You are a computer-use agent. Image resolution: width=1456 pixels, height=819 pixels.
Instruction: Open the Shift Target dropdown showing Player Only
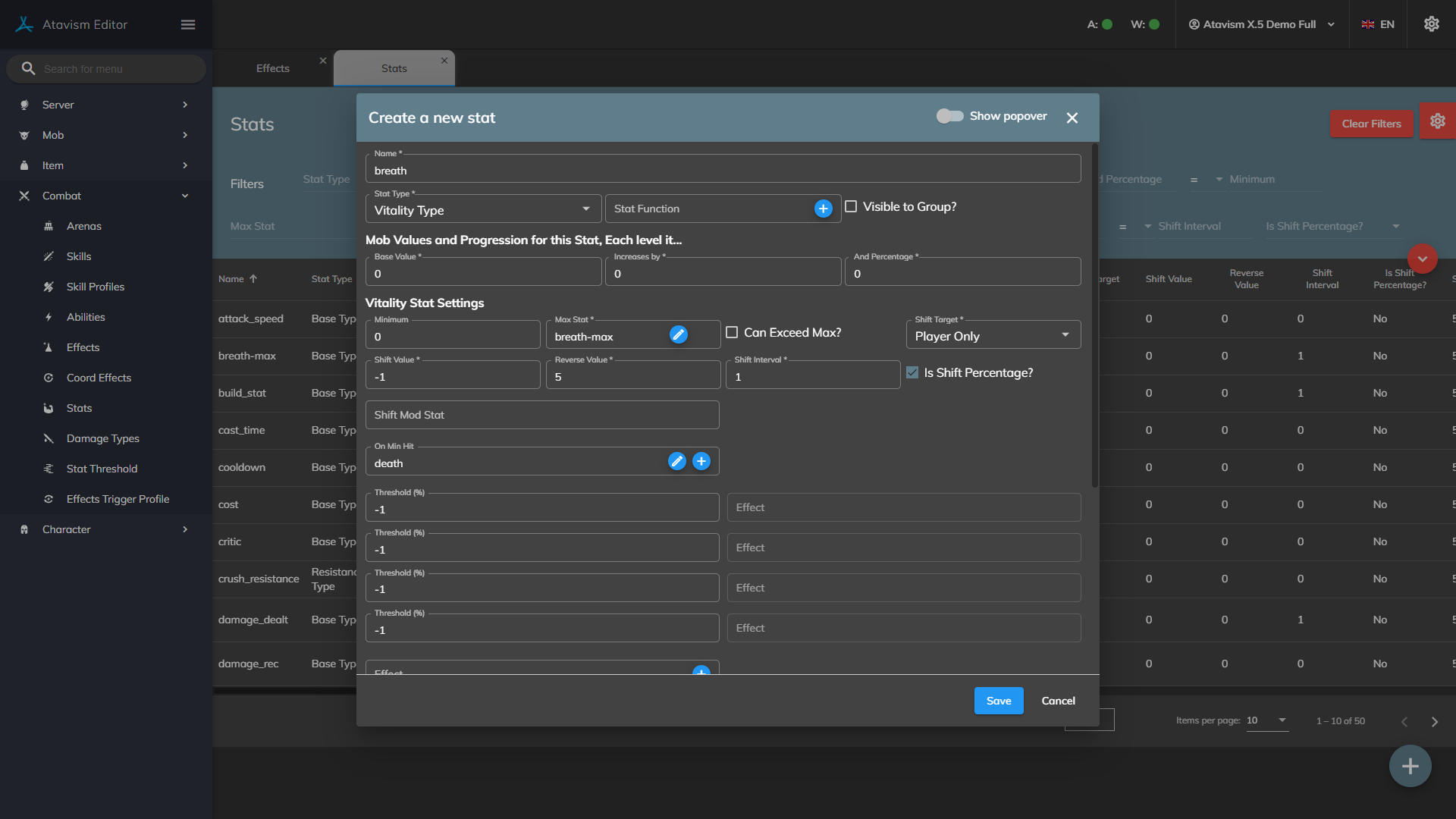click(993, 336)
